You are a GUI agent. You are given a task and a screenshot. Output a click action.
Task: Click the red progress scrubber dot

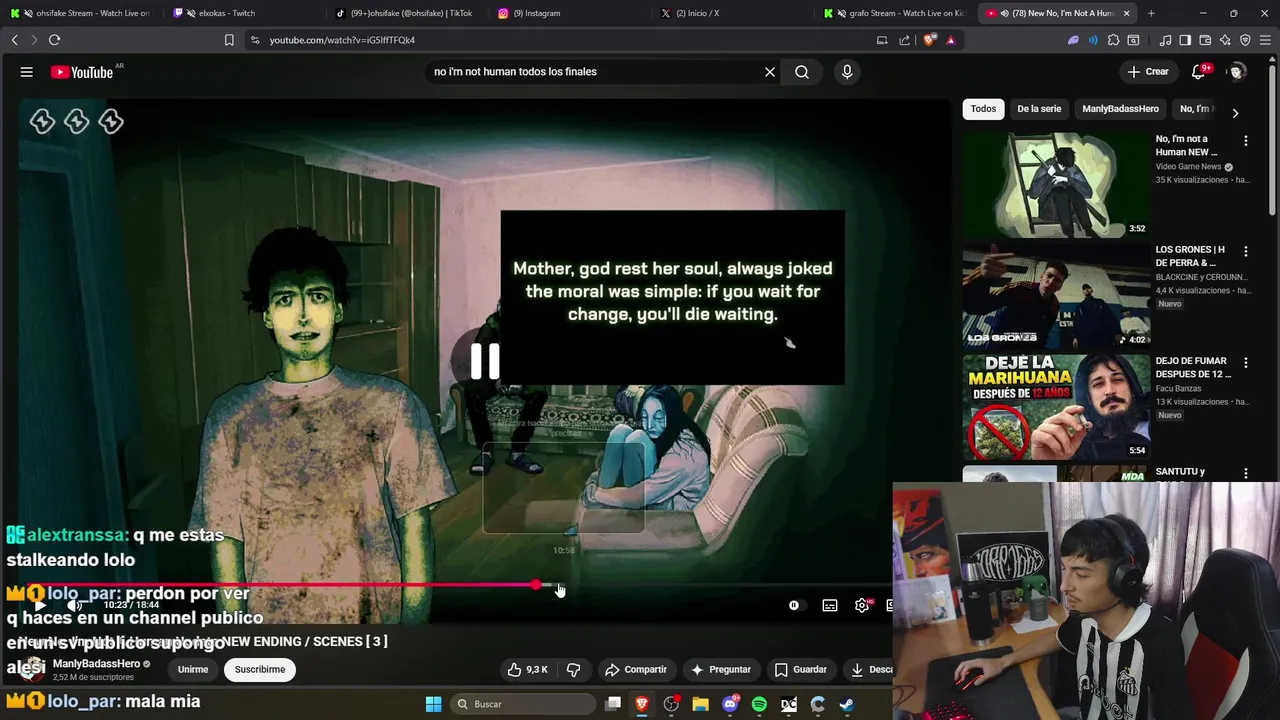coord(537,585)
